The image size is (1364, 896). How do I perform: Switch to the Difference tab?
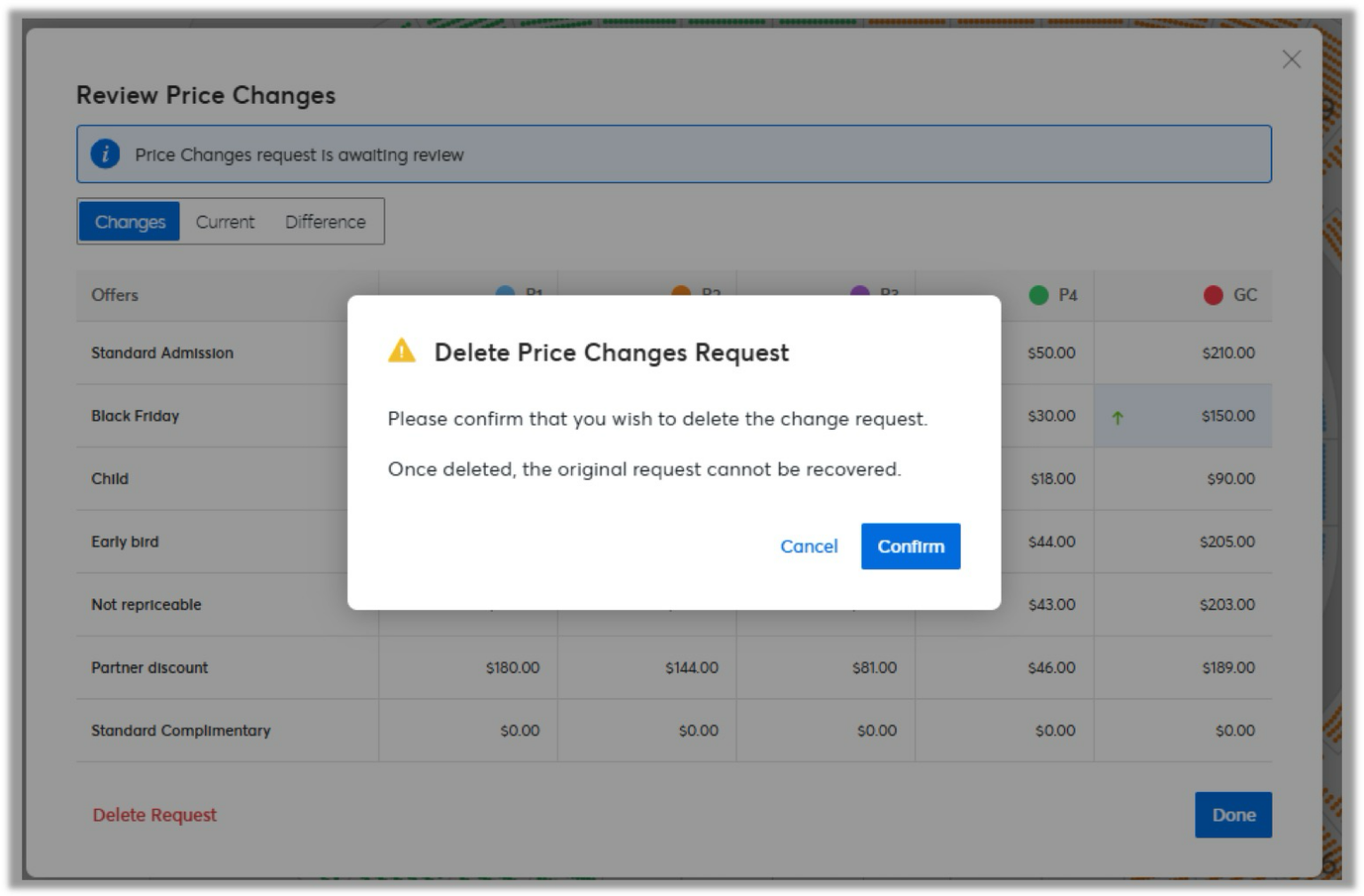[325, 222]
